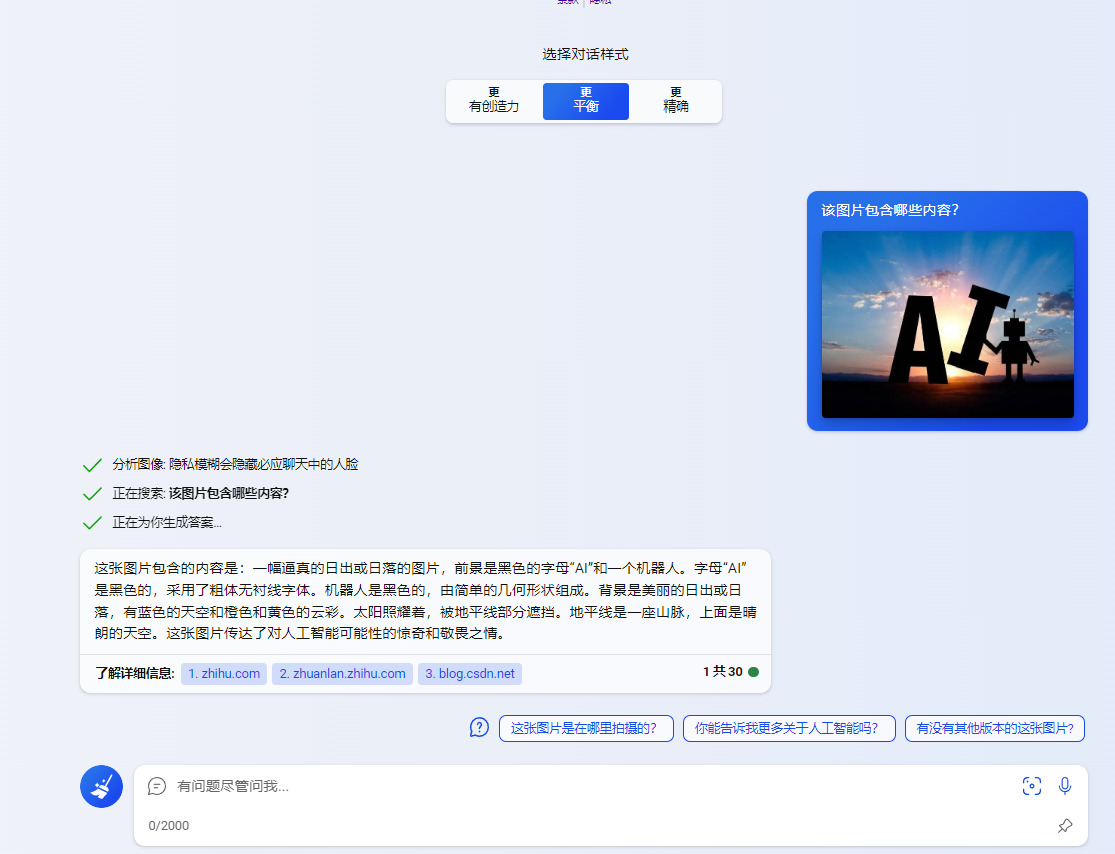Click suggestion 你能告诉我更多关于人工智能吗?
Viewport: 1115px width, 854px height.
tap(789, 728)
